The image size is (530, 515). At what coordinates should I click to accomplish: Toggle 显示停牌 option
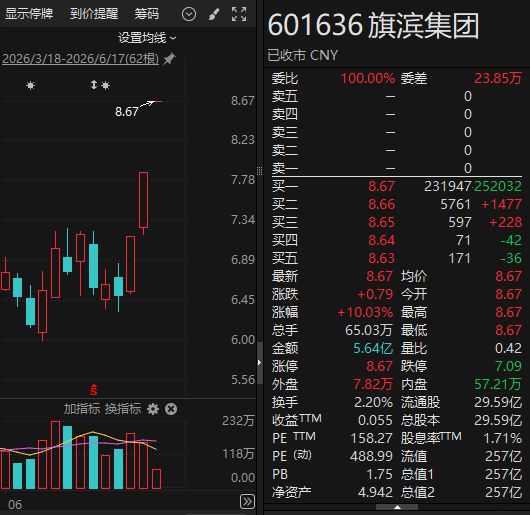click(29, 14)
